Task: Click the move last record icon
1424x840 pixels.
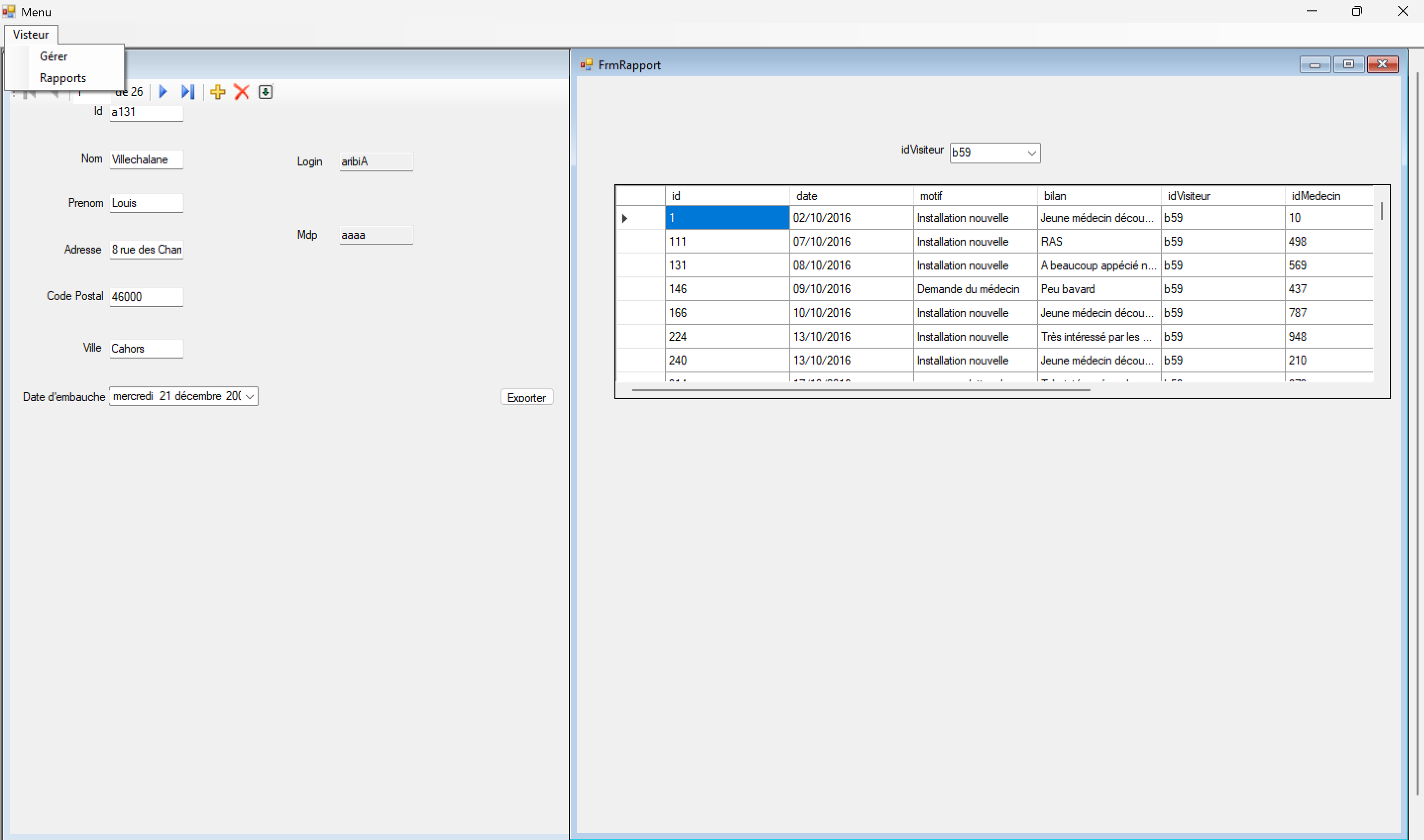Action: click(188, 92)
